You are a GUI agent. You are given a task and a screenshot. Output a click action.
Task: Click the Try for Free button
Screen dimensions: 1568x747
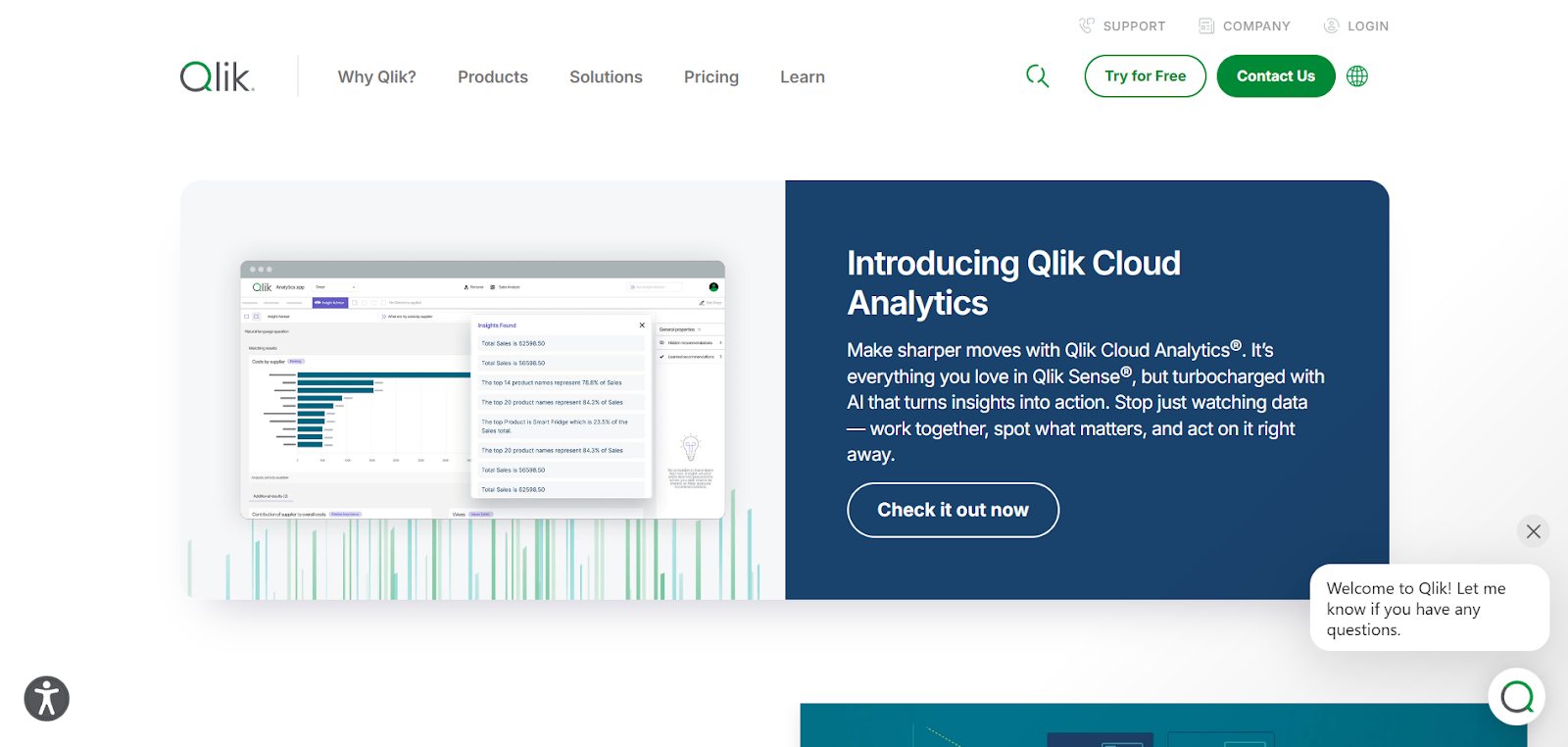pyautogui.click(x=1145, y=76)
